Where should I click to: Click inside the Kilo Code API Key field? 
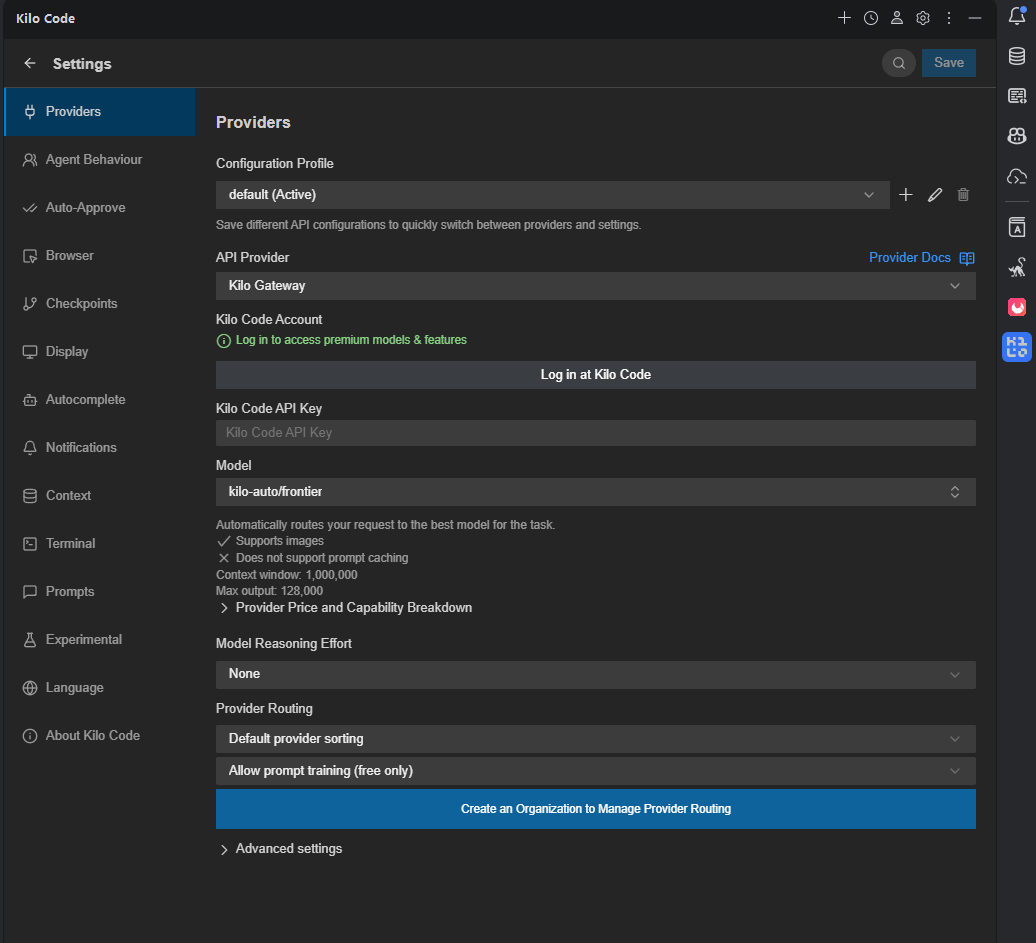[595, 432]
